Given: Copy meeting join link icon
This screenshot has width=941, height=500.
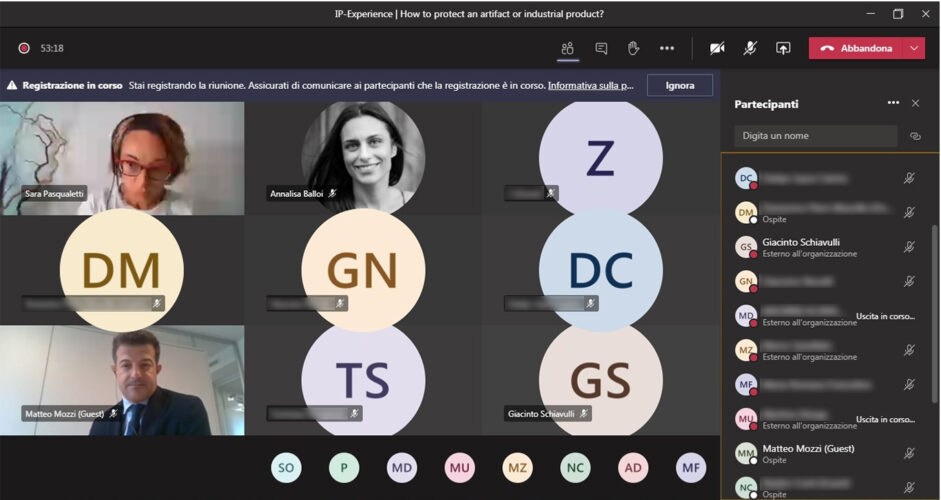Looking at the screenshot, I should coord(915,136).
